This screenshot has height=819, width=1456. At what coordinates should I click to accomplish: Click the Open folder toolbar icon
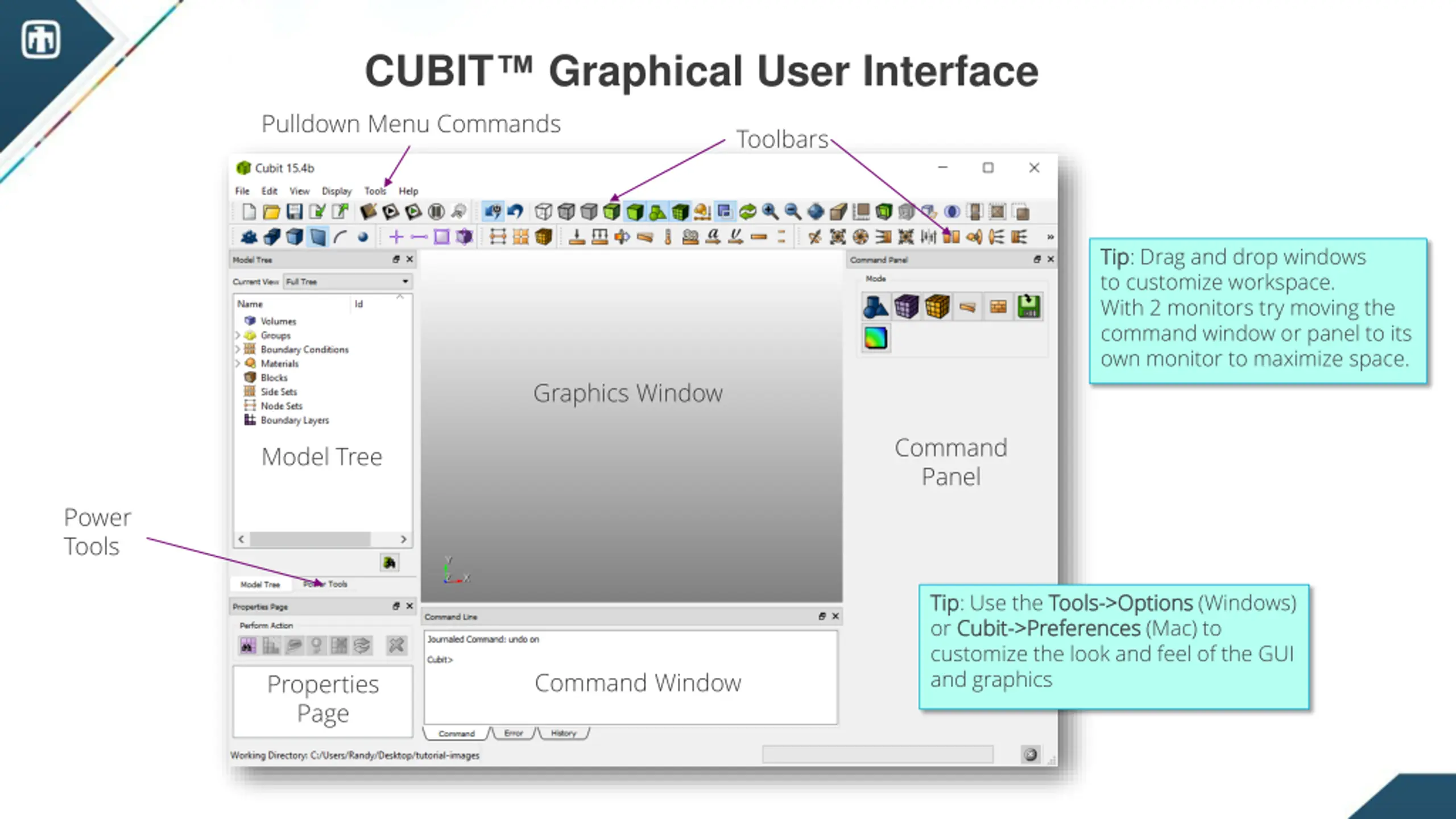pos(271,212)
